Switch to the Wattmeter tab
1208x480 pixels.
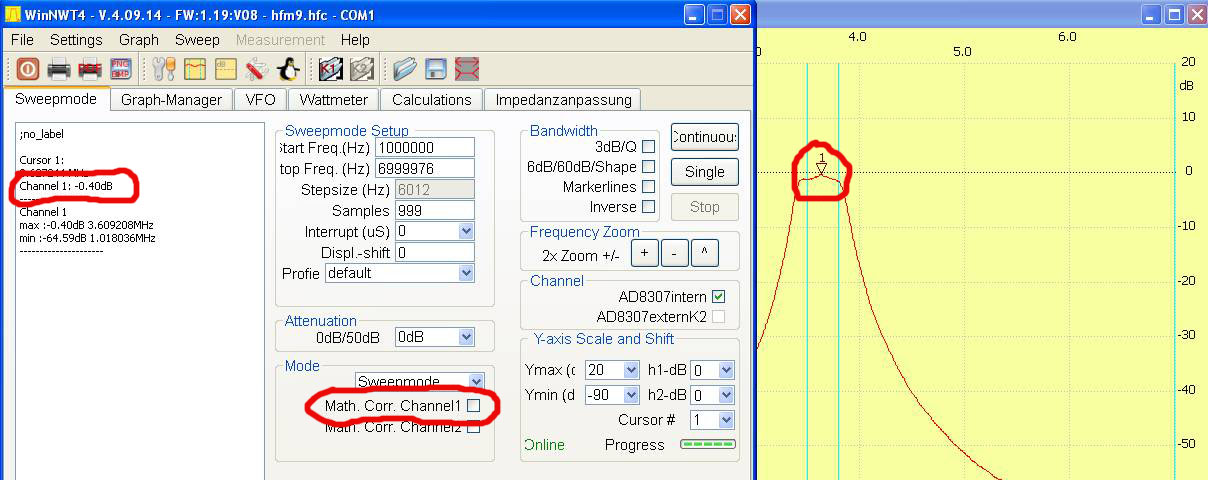[334, 100]
